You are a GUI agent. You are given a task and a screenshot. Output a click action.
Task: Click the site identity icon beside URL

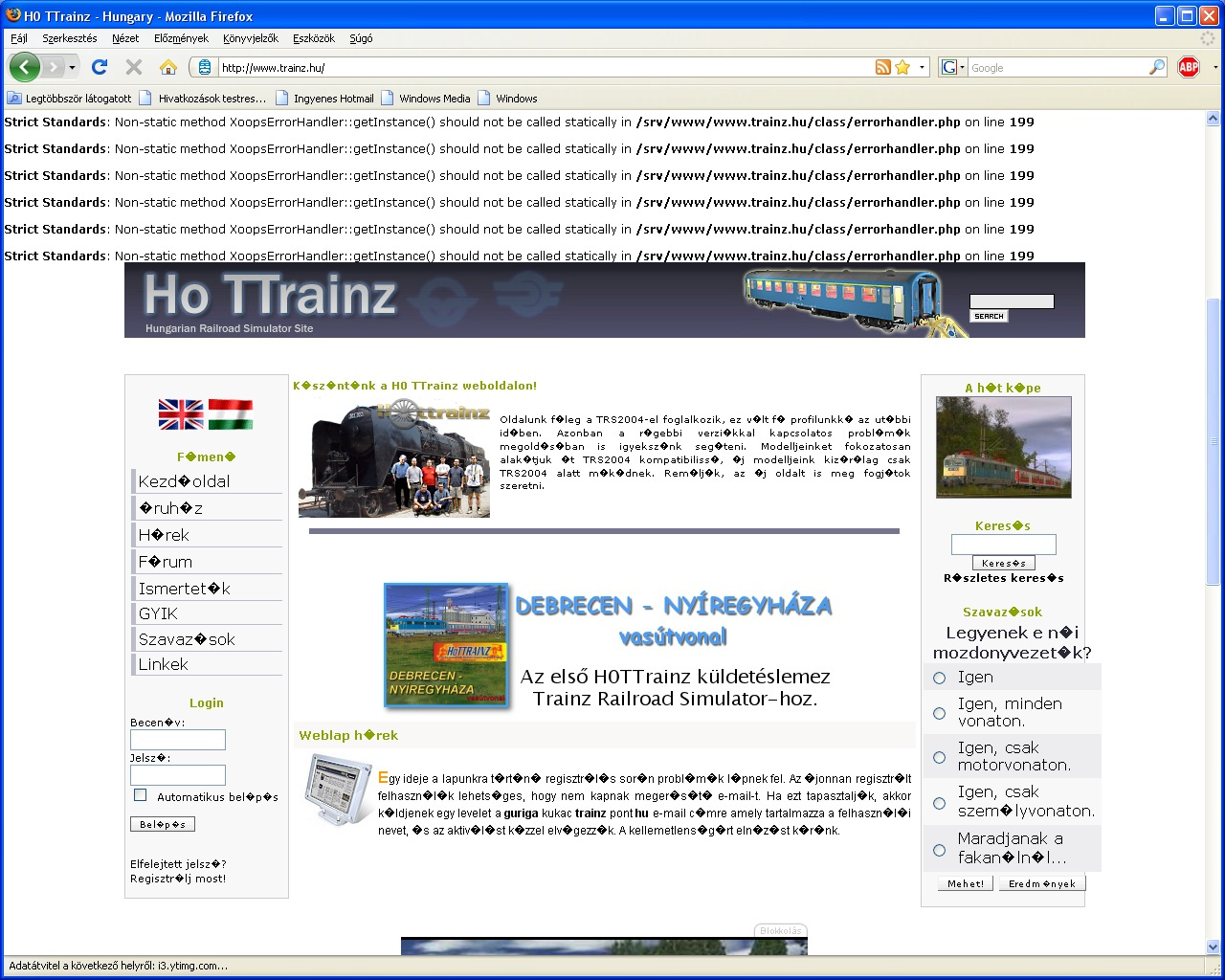point(204,67)
